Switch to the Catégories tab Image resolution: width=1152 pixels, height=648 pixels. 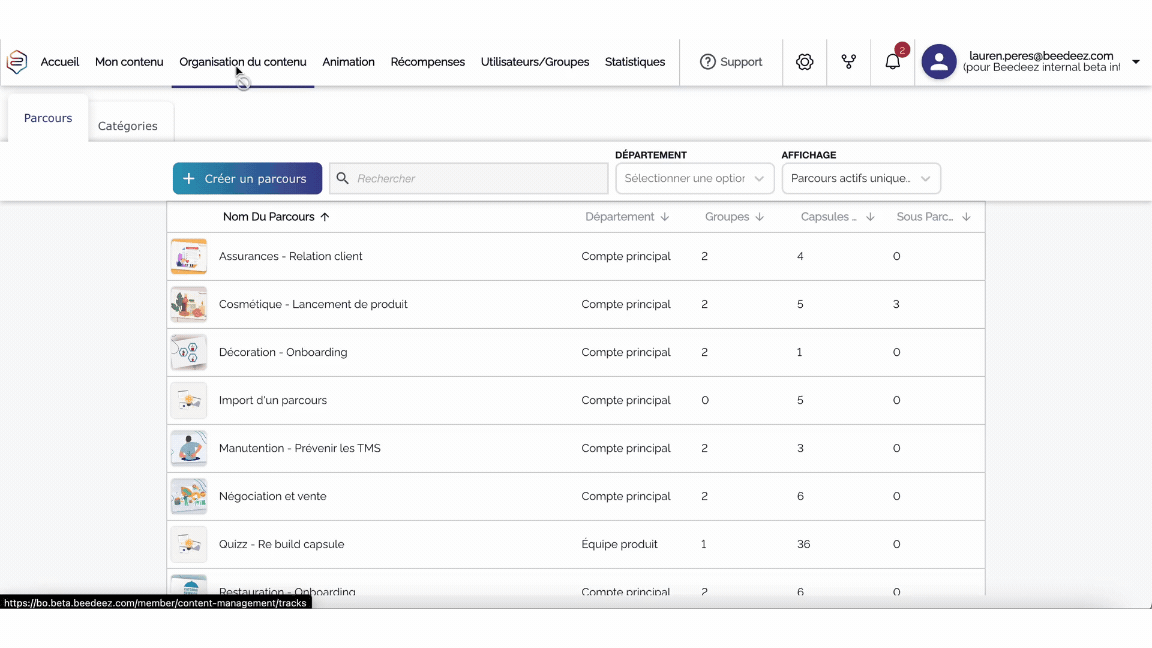point(128,126)
